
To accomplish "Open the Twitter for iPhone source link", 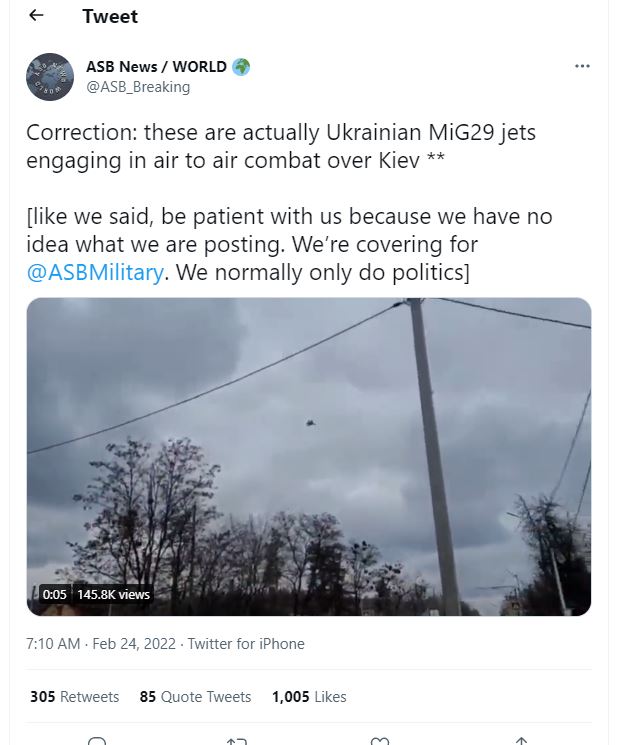I will click(x=246, y=644).
